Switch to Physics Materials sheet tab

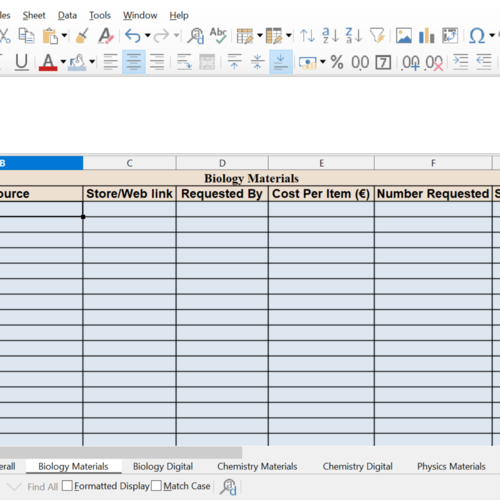coord(451,466)
